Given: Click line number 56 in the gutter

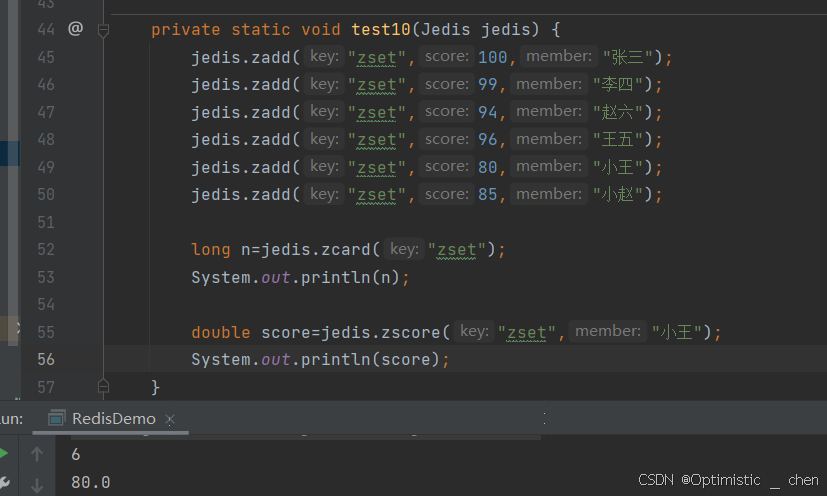Looking at the screenshot, I should pos(44,359).
